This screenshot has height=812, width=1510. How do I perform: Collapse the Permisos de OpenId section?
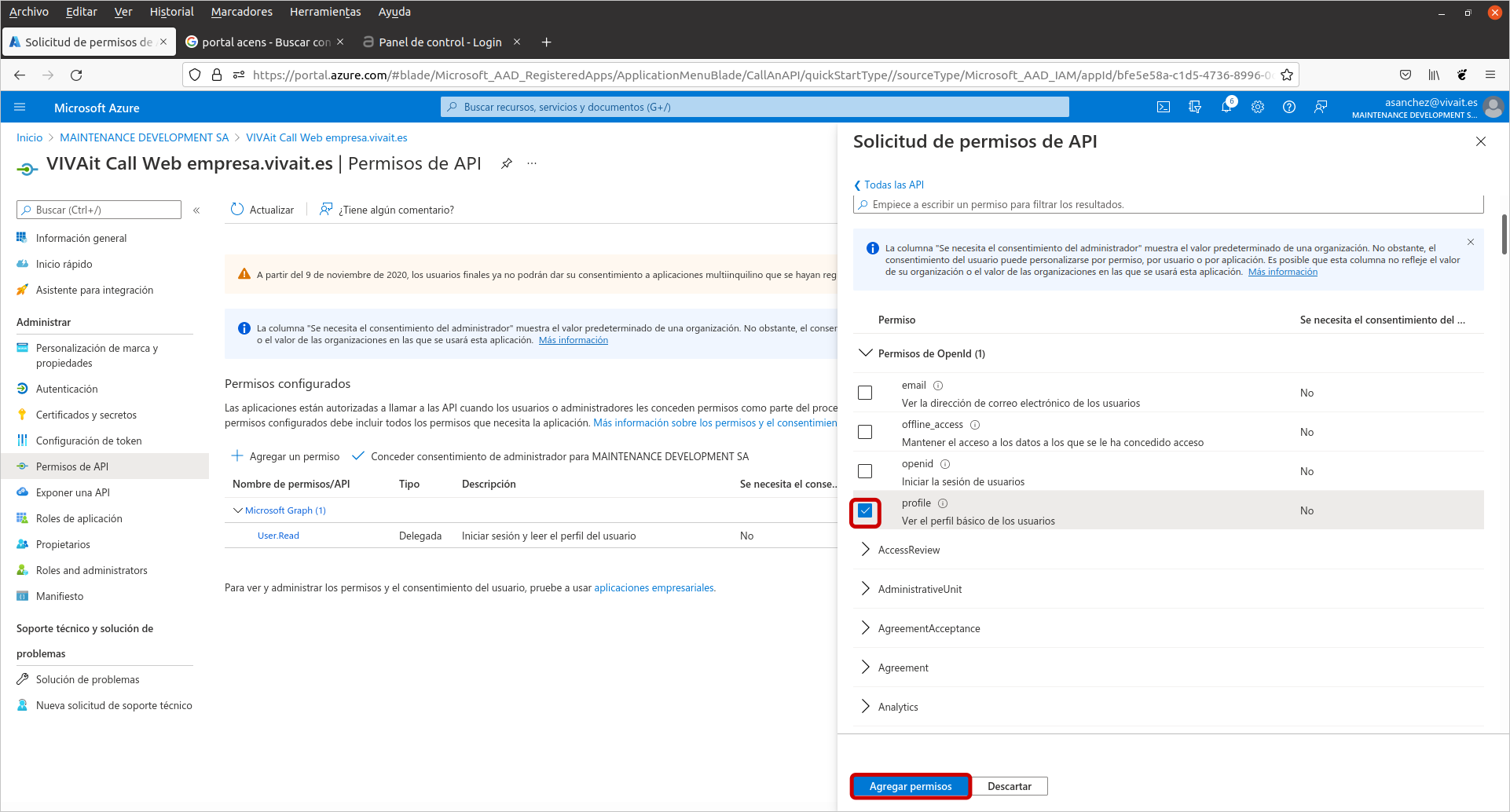[x=866, y=353]
